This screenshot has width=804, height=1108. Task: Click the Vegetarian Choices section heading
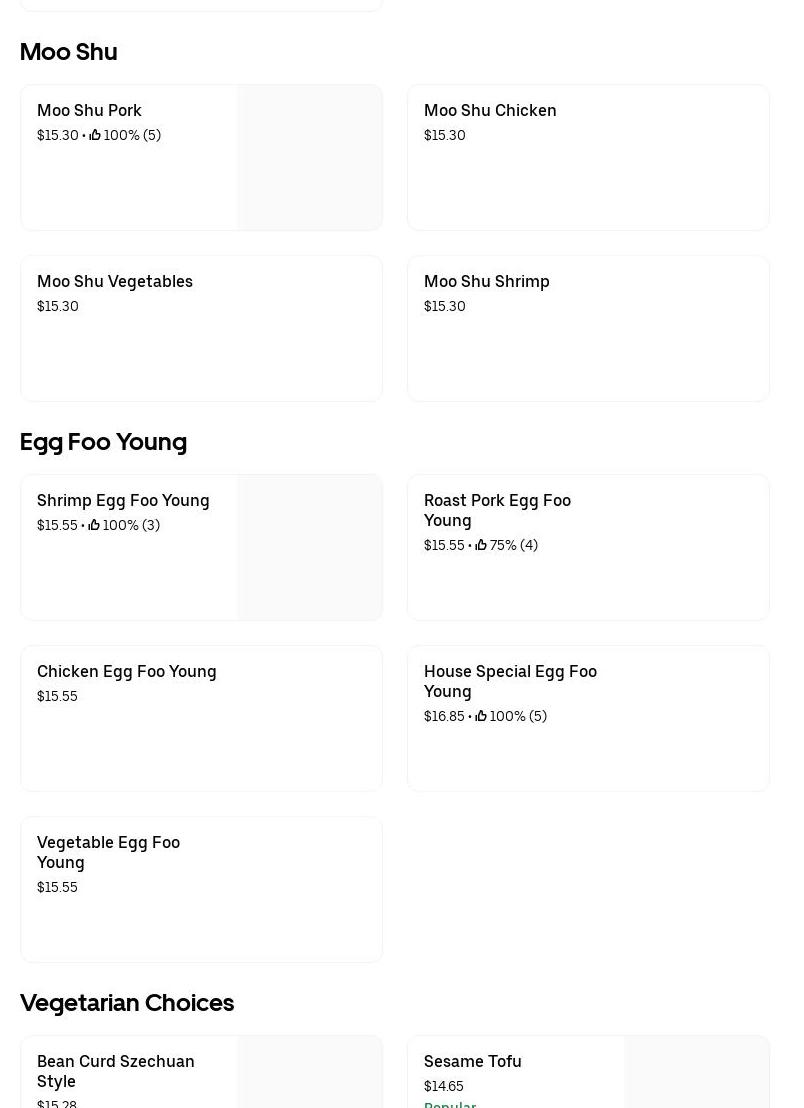pos(127,1002)
